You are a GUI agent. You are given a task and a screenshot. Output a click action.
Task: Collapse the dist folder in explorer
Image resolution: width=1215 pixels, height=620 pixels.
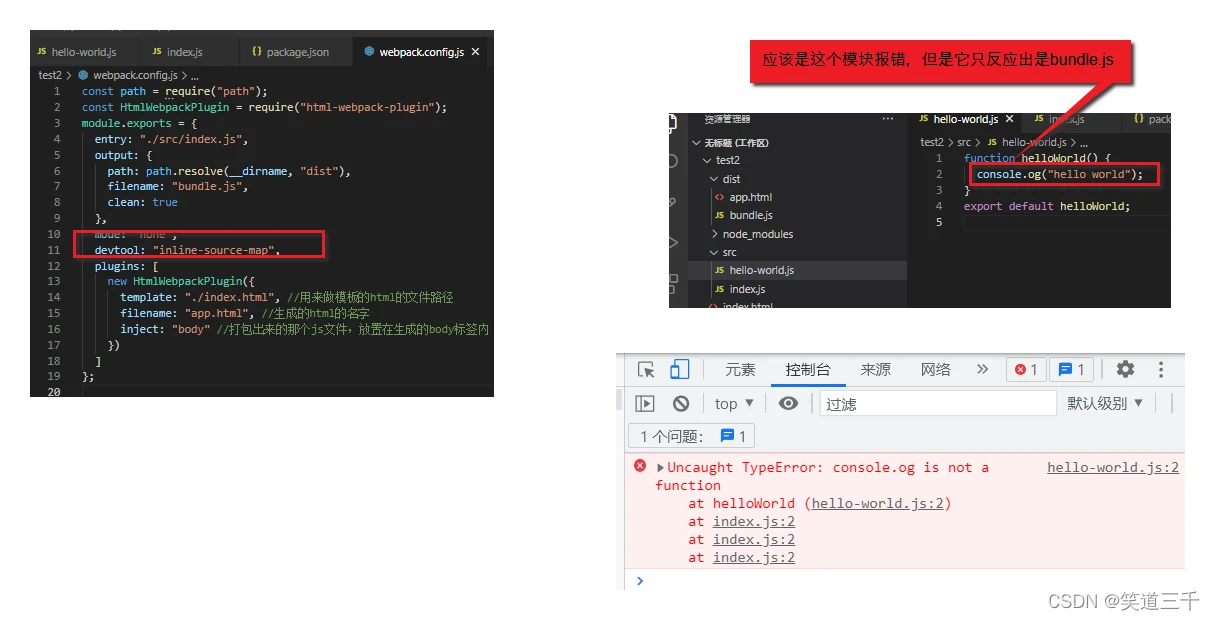tap(725, 179)
